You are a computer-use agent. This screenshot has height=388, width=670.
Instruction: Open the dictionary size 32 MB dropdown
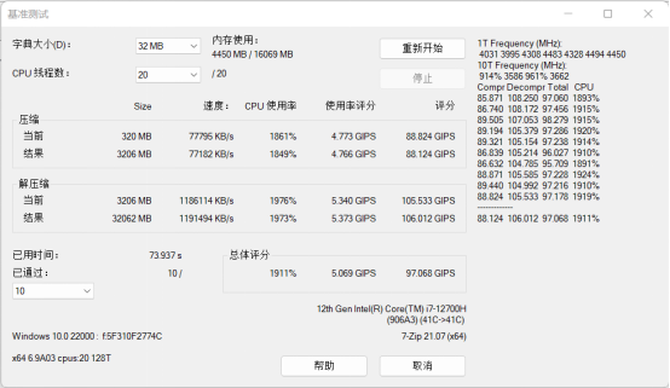(x=168, y=46)
